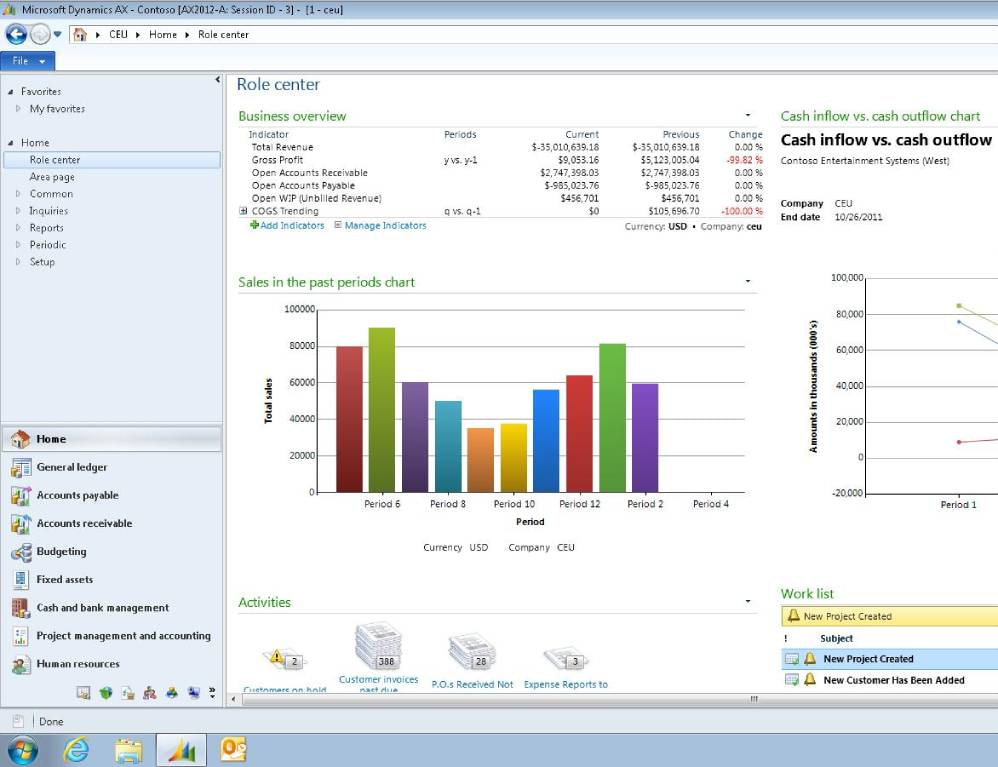Open the Expense Reports cue
The image size is (998, 767).
pos(566,667)
